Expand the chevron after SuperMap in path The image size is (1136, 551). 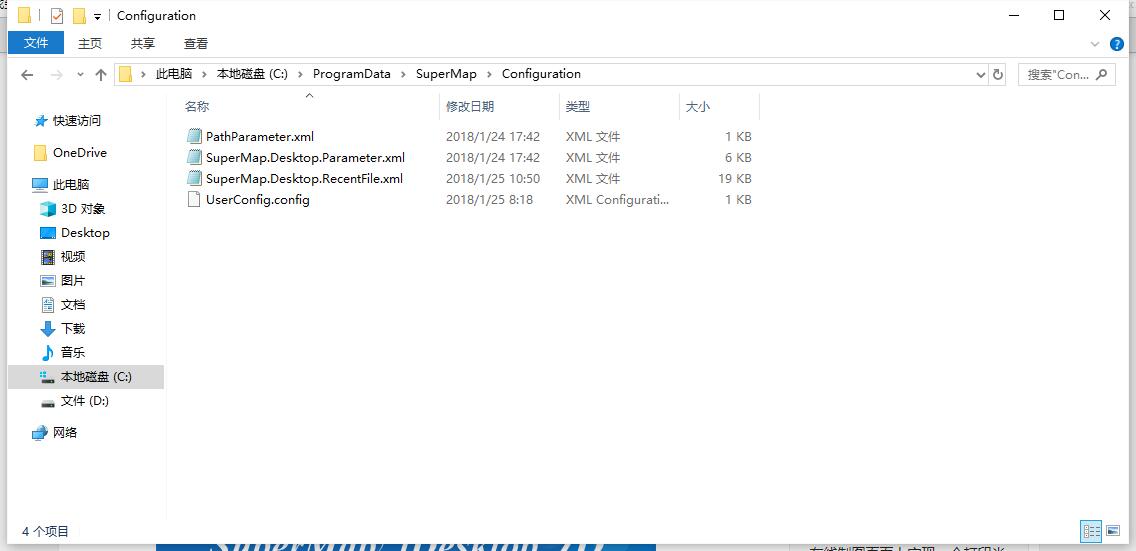tap(489, 74)
